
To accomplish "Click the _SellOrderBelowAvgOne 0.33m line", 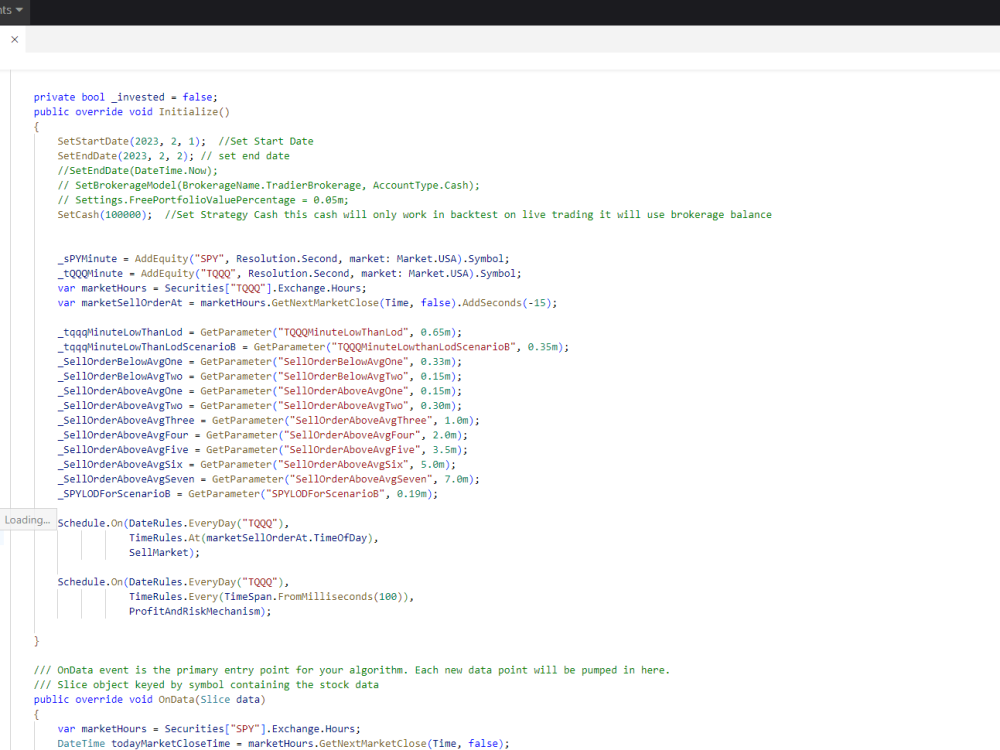I will [x=260, y=361].
